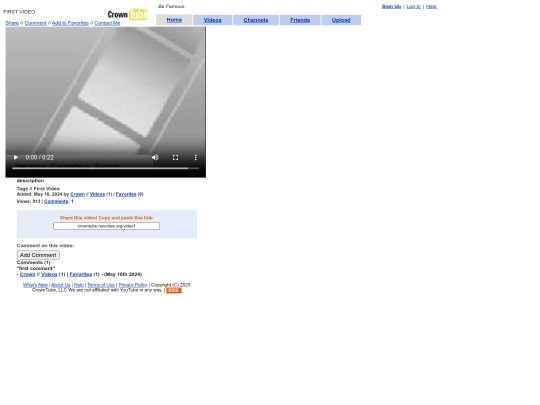540x405 pixels.
Task: Open the Videos tab in the navigation bar
Action: pos(212,20)
